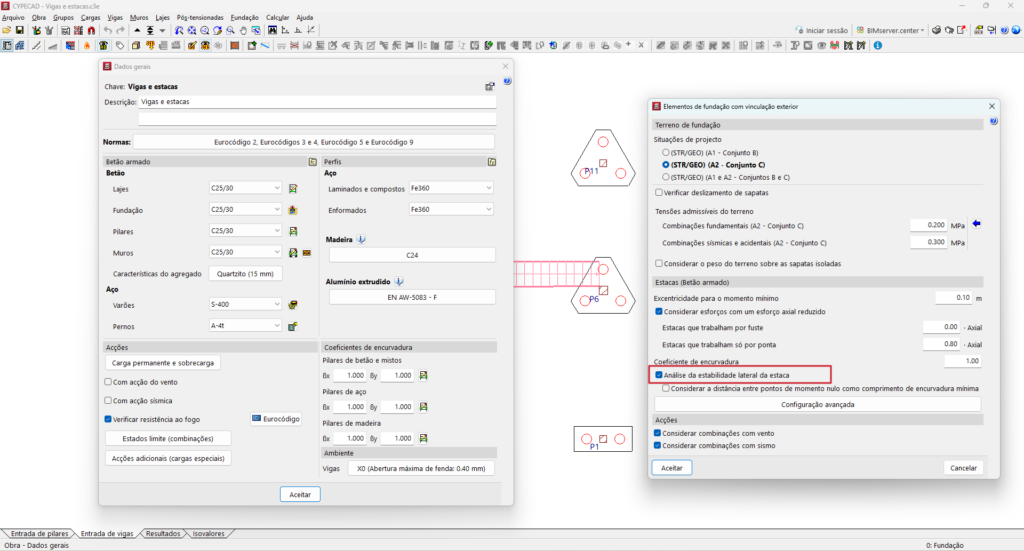Screen dimensions: 1024x551
Task: Select (STR/GEO) (A1 e A2 - Conjuntos B e C)
Action: [x=666, y=177]
